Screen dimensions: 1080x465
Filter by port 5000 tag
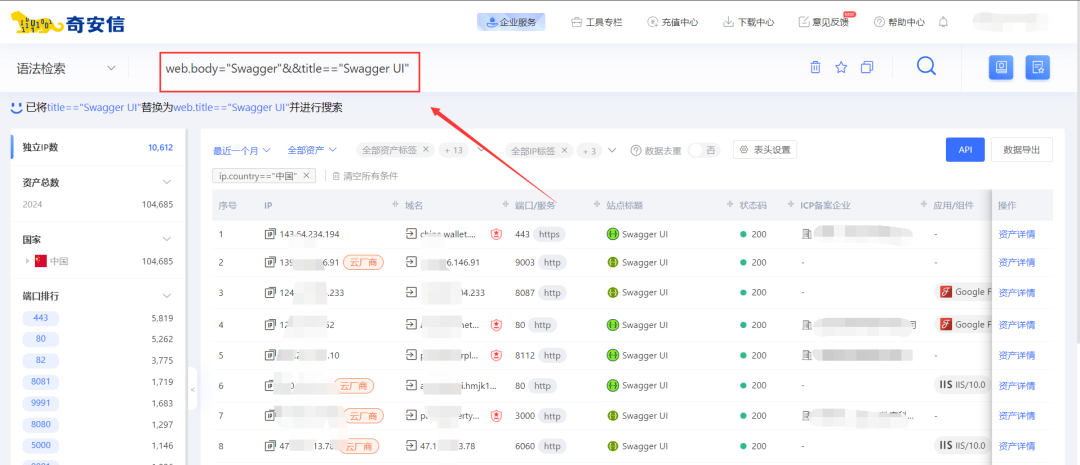(x=41, y=444)
